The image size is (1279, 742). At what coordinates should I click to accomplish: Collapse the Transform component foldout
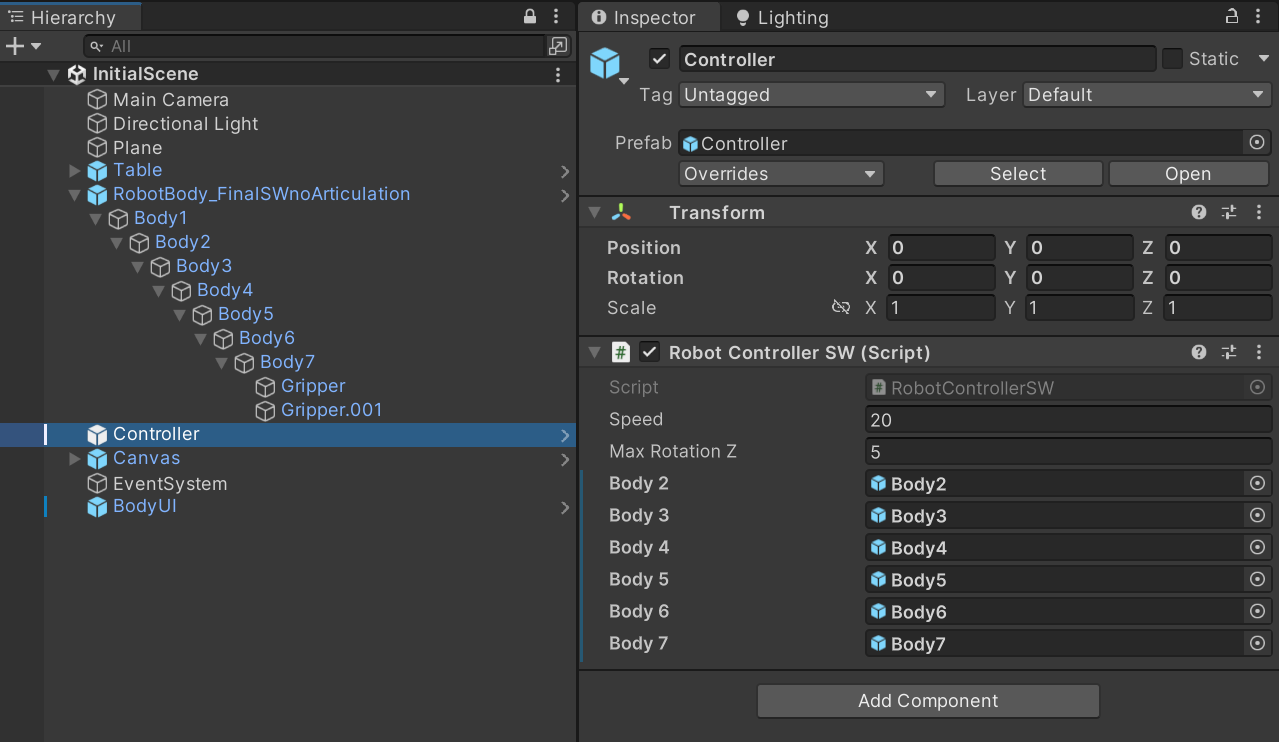point(595,213)
